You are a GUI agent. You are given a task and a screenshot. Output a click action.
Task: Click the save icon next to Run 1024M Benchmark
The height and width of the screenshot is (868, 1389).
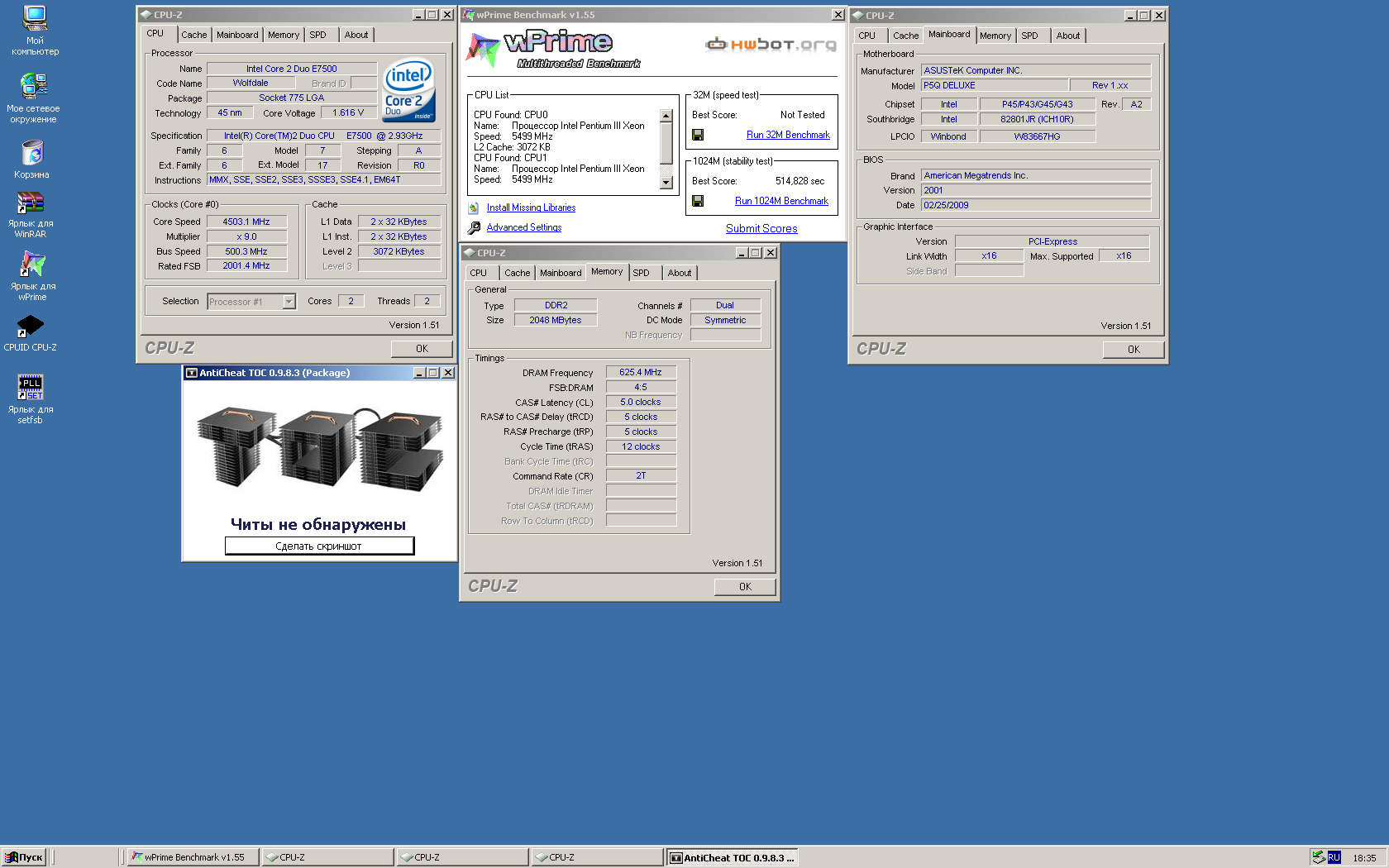point(698,201)
